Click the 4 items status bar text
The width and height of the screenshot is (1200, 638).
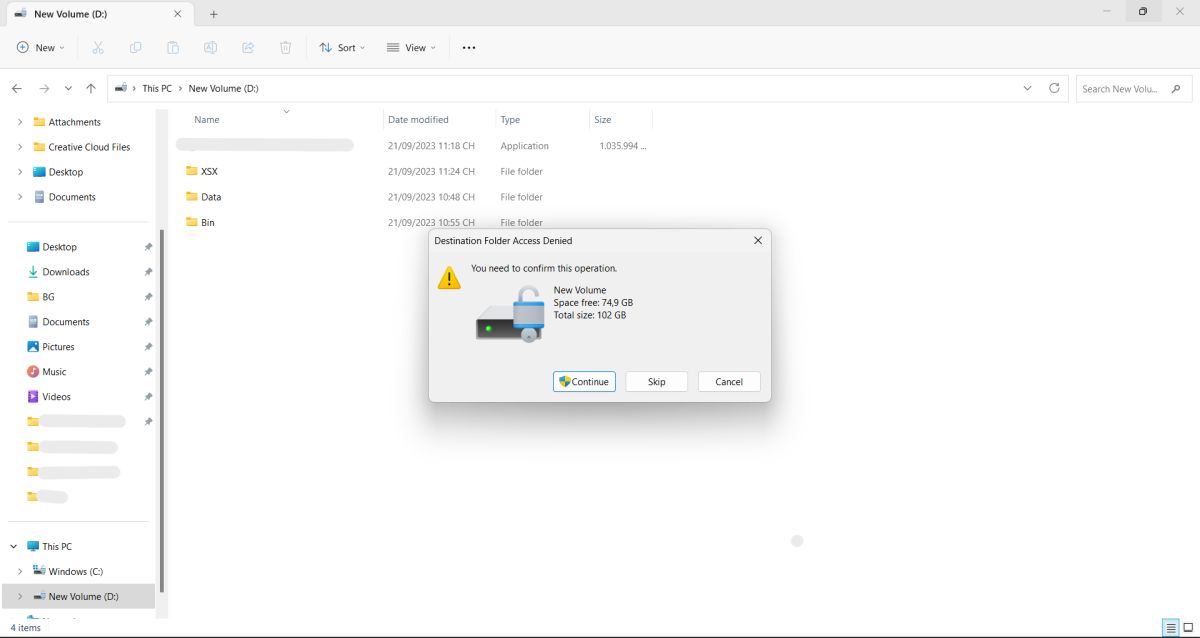coord(26,628)
